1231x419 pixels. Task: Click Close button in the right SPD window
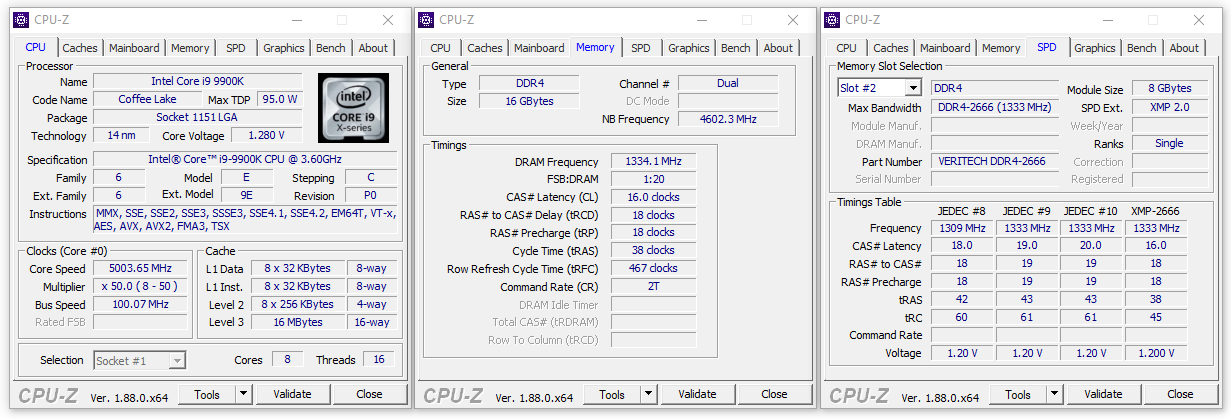coord(1180,394)
